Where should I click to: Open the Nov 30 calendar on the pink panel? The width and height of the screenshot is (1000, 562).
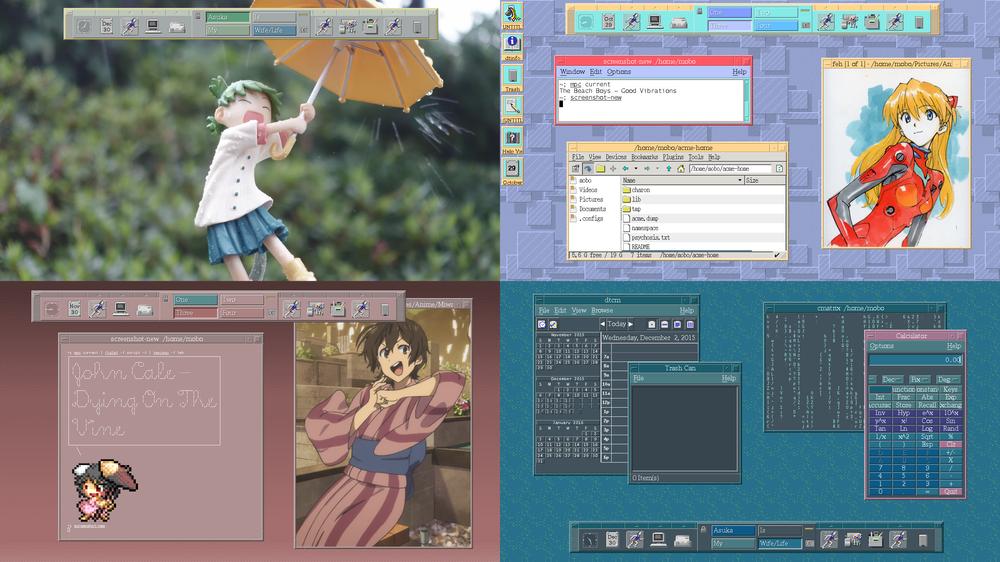pos(75,309)
